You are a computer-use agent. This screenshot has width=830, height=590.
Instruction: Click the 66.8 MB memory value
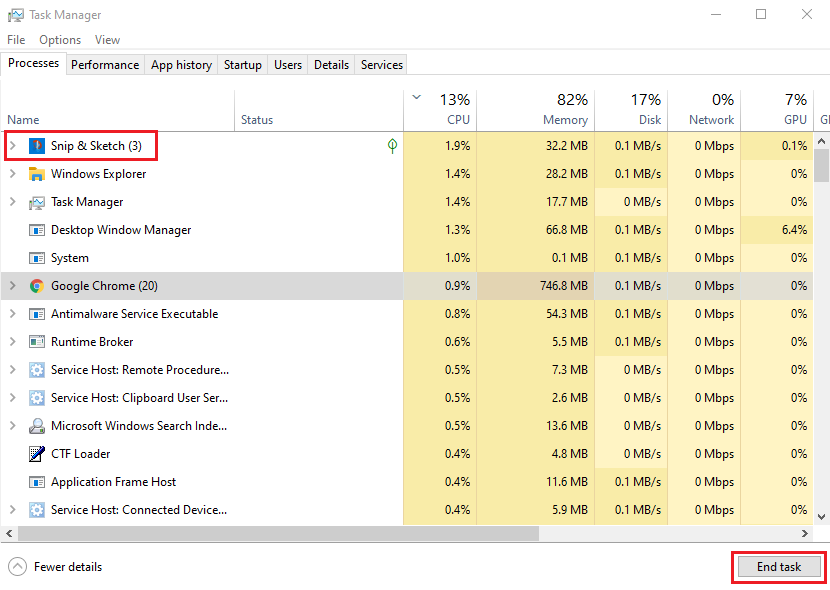pyautogui.click(x=567, y=230)
